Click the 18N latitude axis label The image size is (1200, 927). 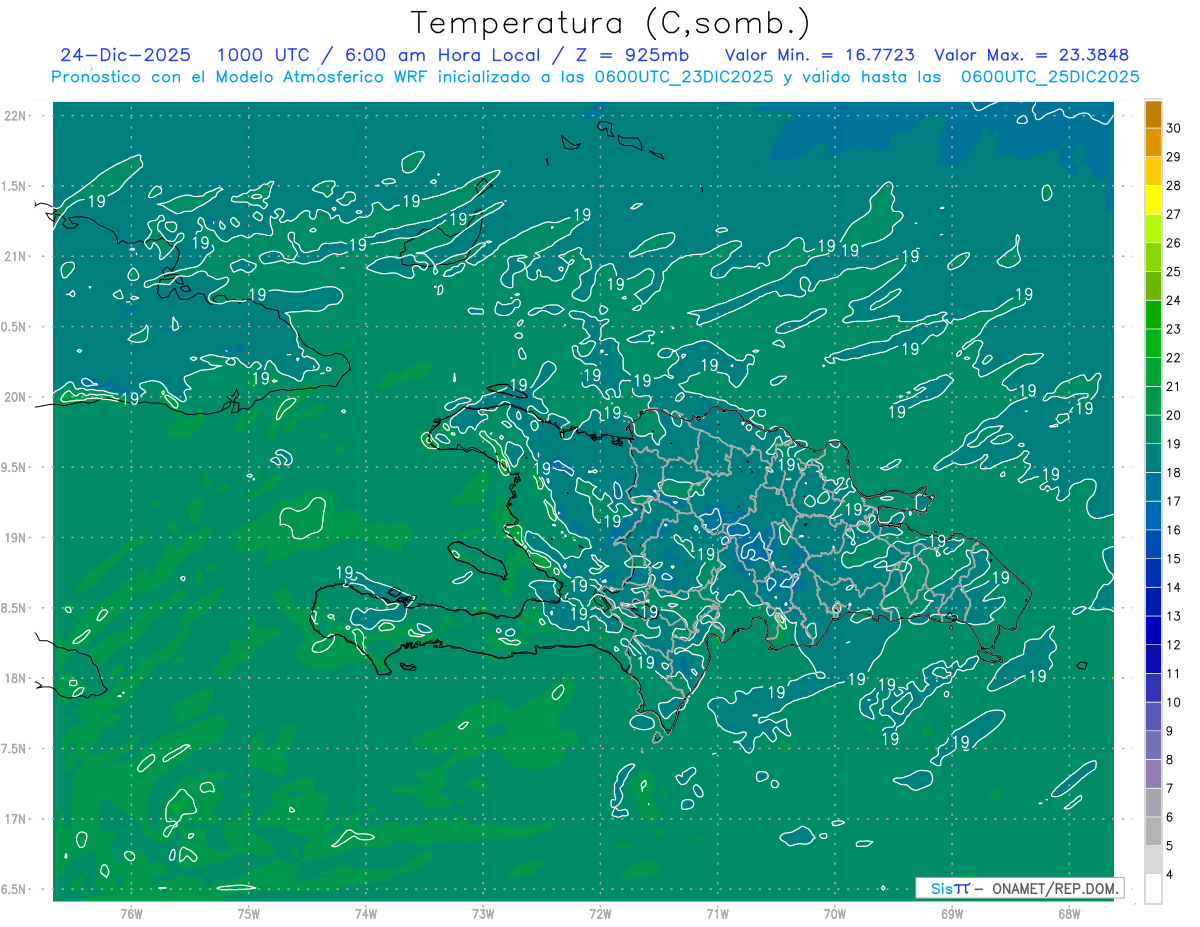point(15,678)
